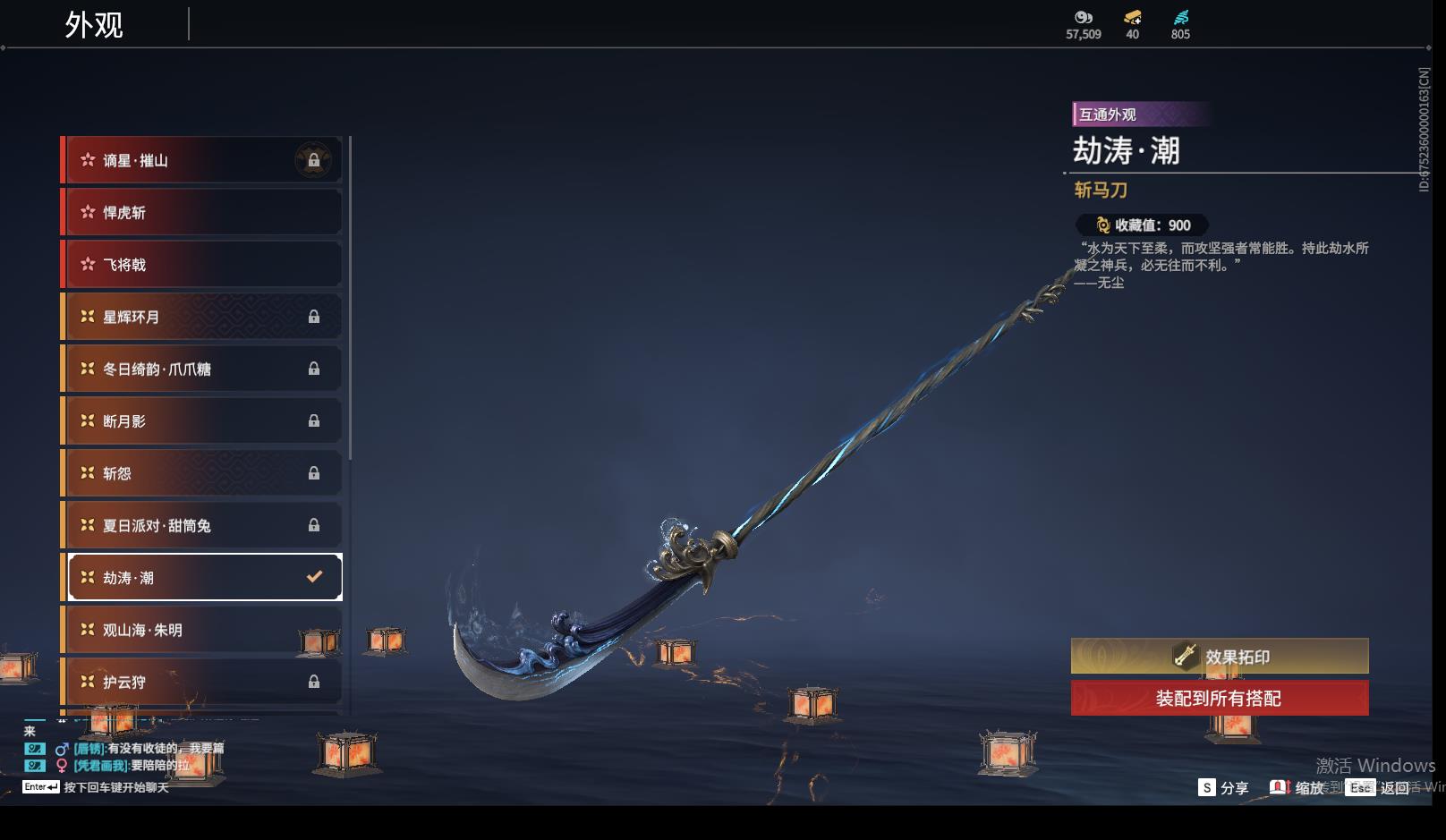Click the Enter chat input prompt

96,787
